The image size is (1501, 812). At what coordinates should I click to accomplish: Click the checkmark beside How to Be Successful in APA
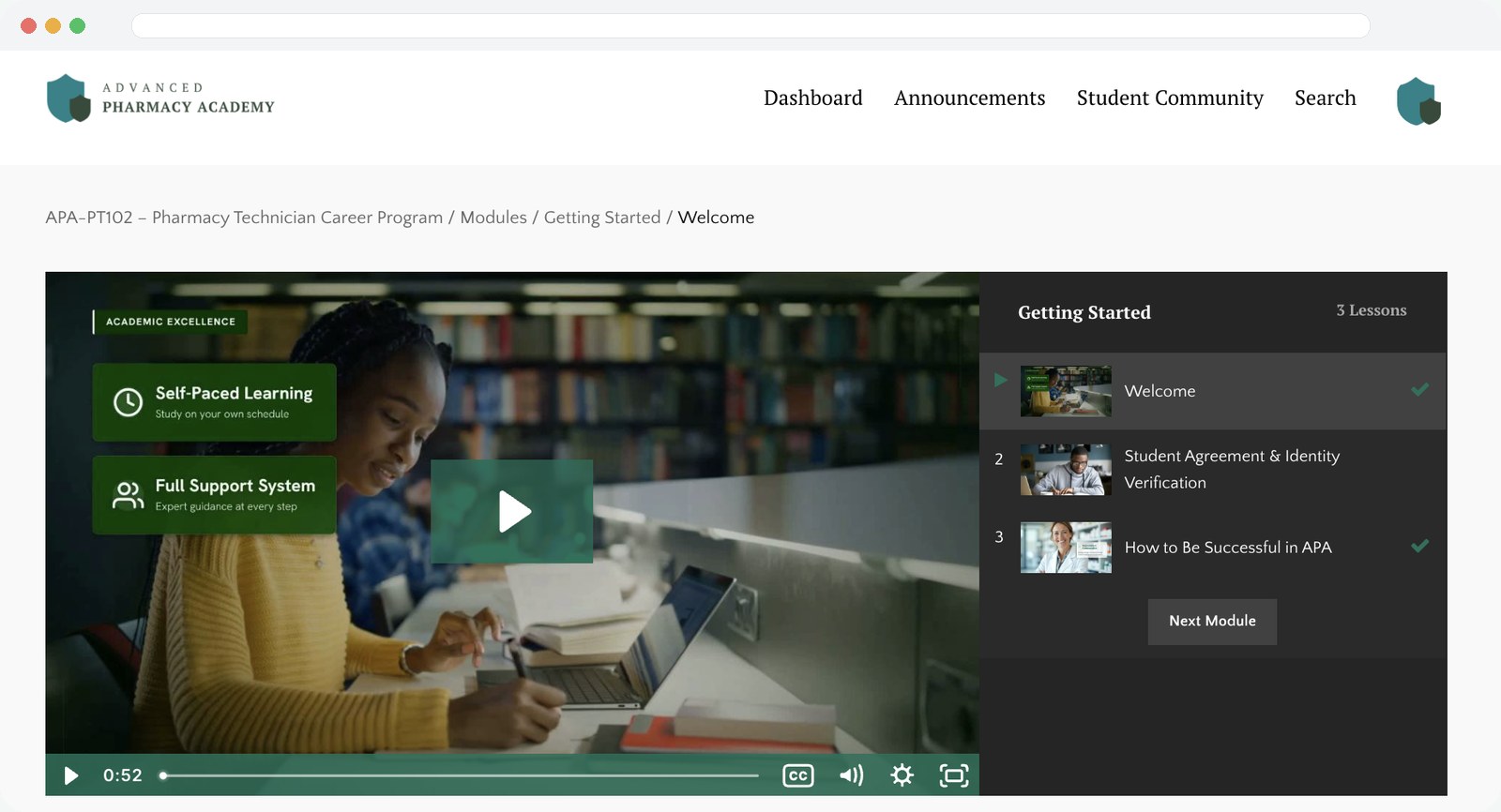pyautogui.click(x=1419, y=546)
